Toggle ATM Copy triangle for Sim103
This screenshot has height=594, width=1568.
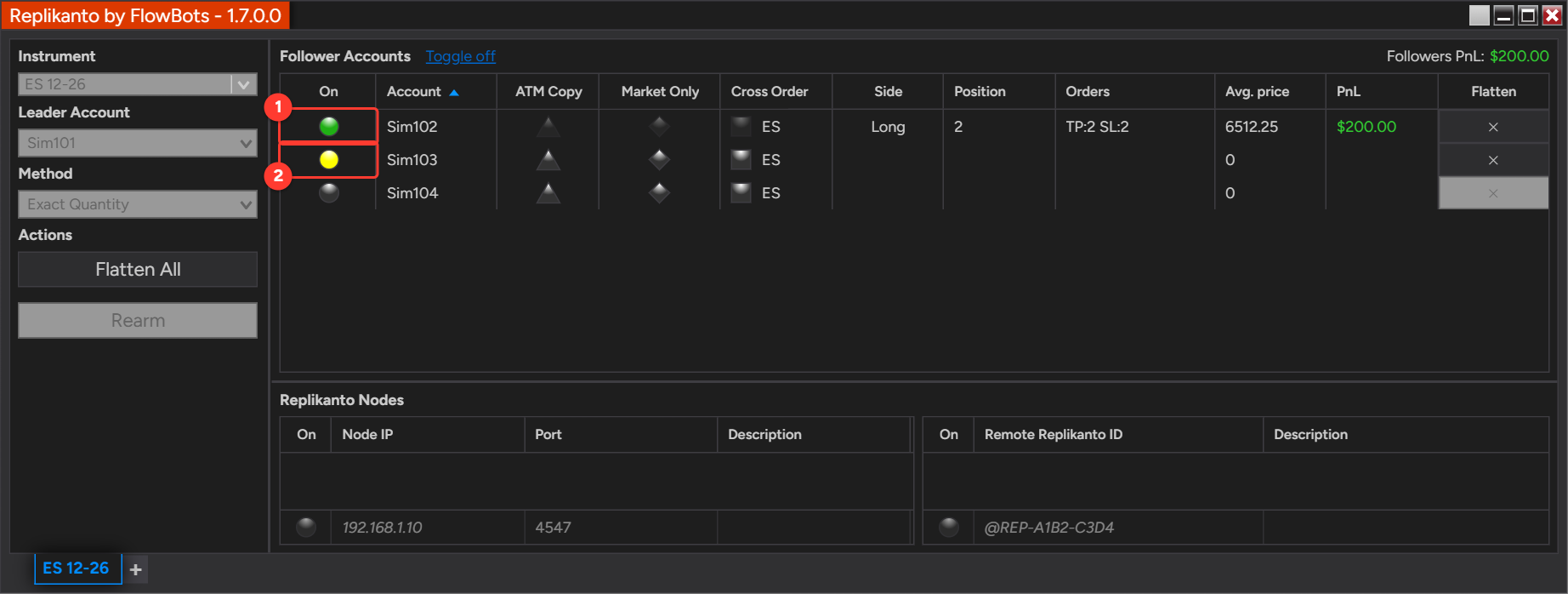[x=548, y=160]
